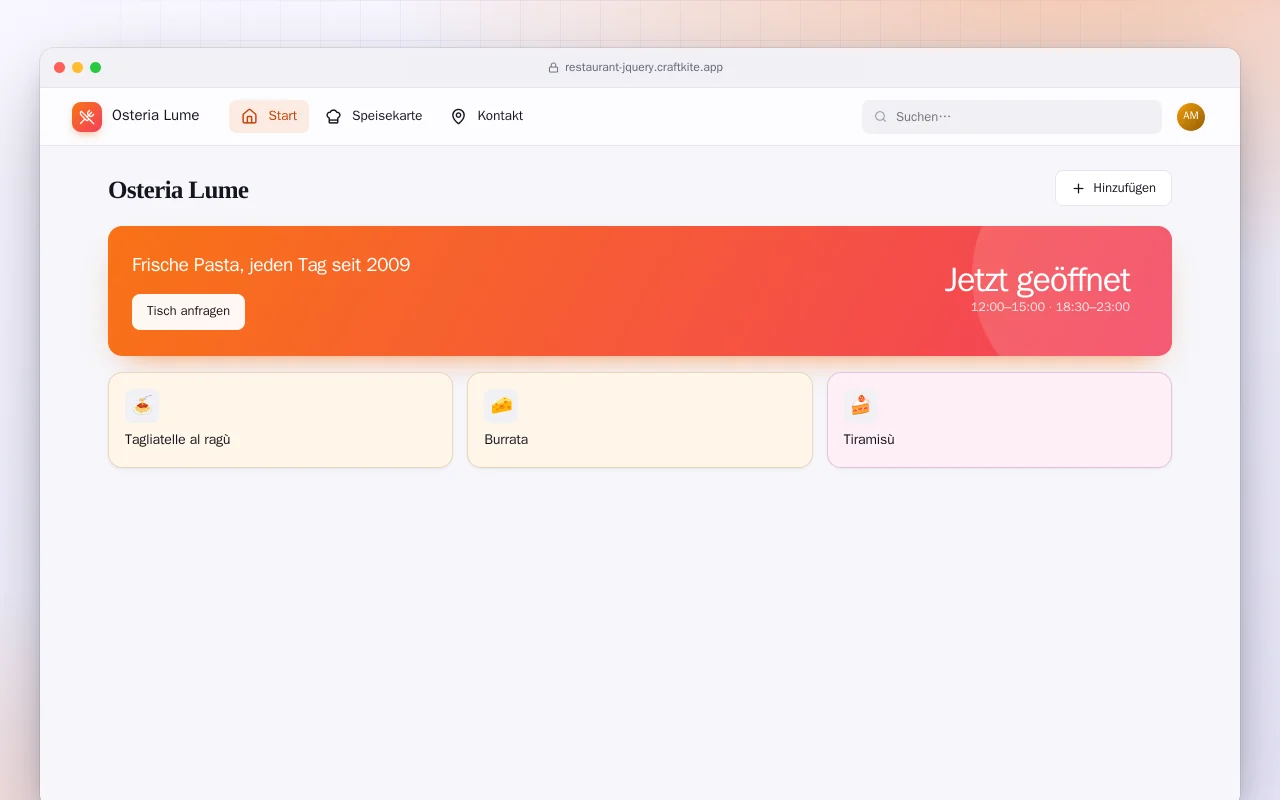1280x800 pixels.
Task: Click the Osteria Lume brand name in the navbar
Action: (x=155, y=116)
